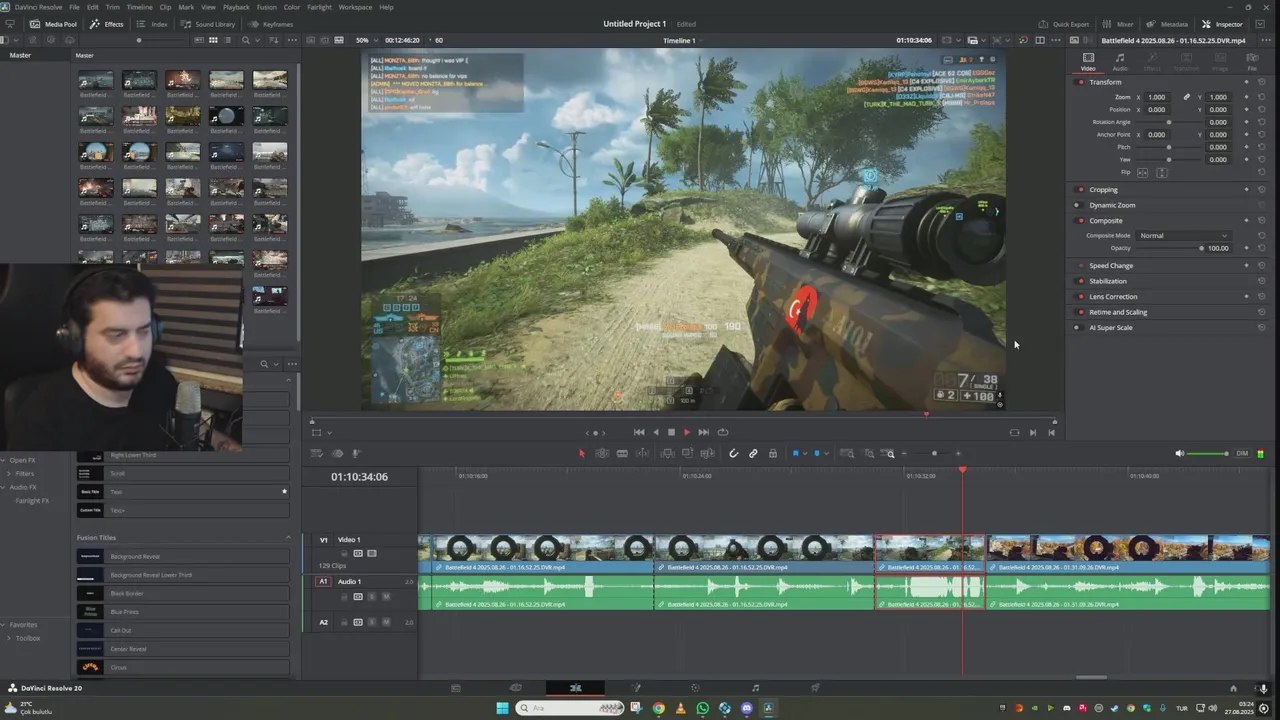The height and width of the screenshot is (720, 1280).
Task: Enable the AI Super Scale switch
Action: (1077, 328)
